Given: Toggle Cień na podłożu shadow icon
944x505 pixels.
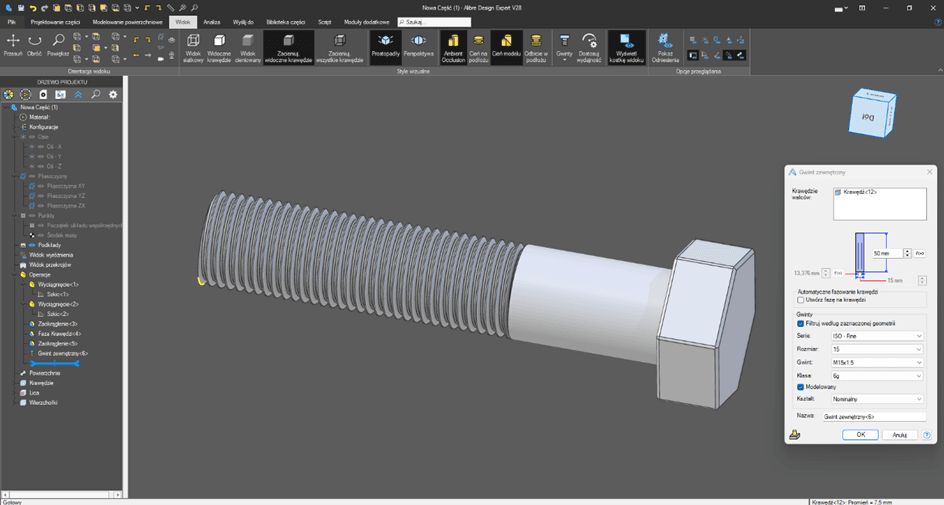Looking at the screenshot, I should point(478,45).
